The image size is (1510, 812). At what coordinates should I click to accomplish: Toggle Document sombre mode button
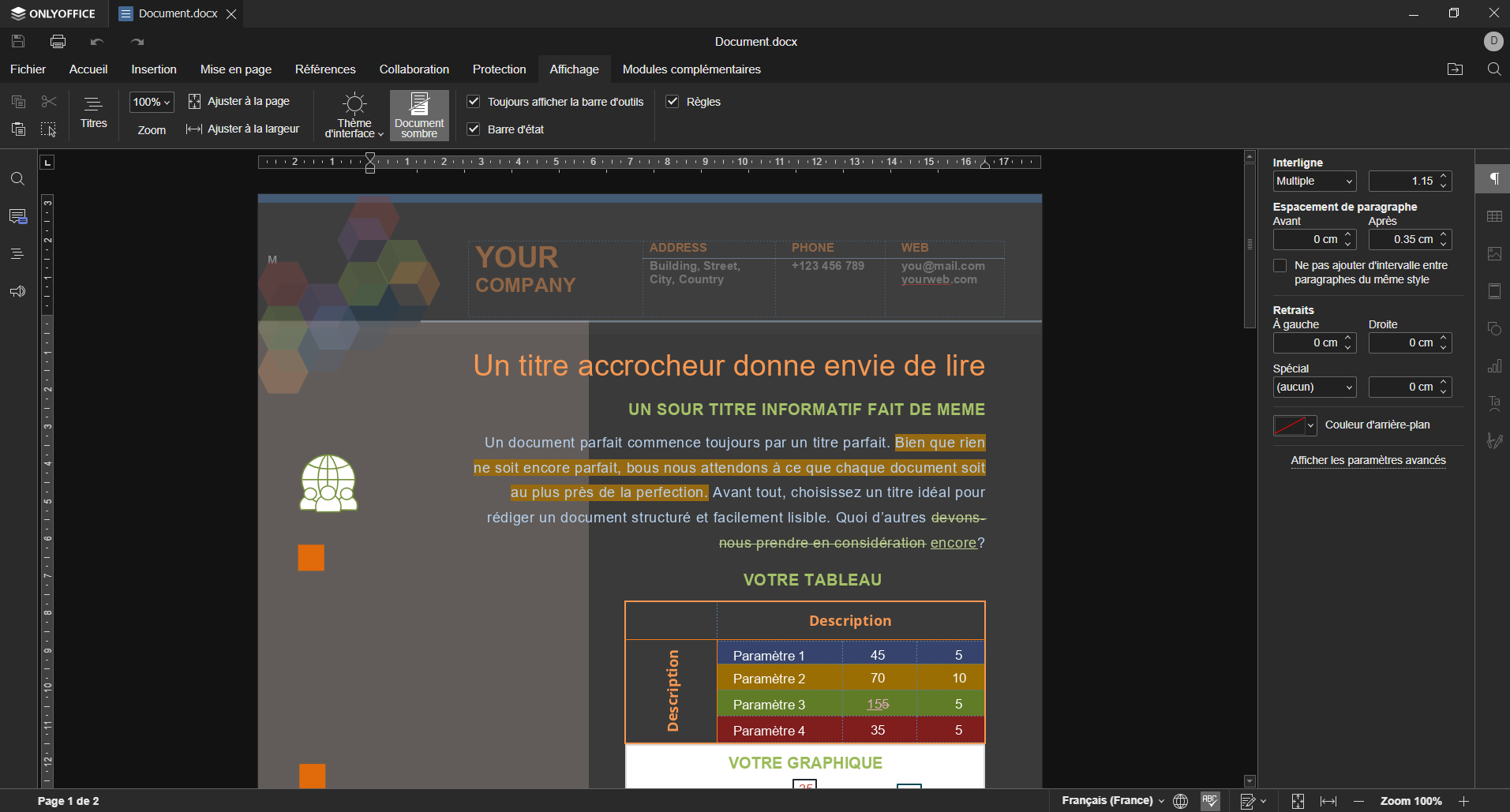[x=419, y=115]
